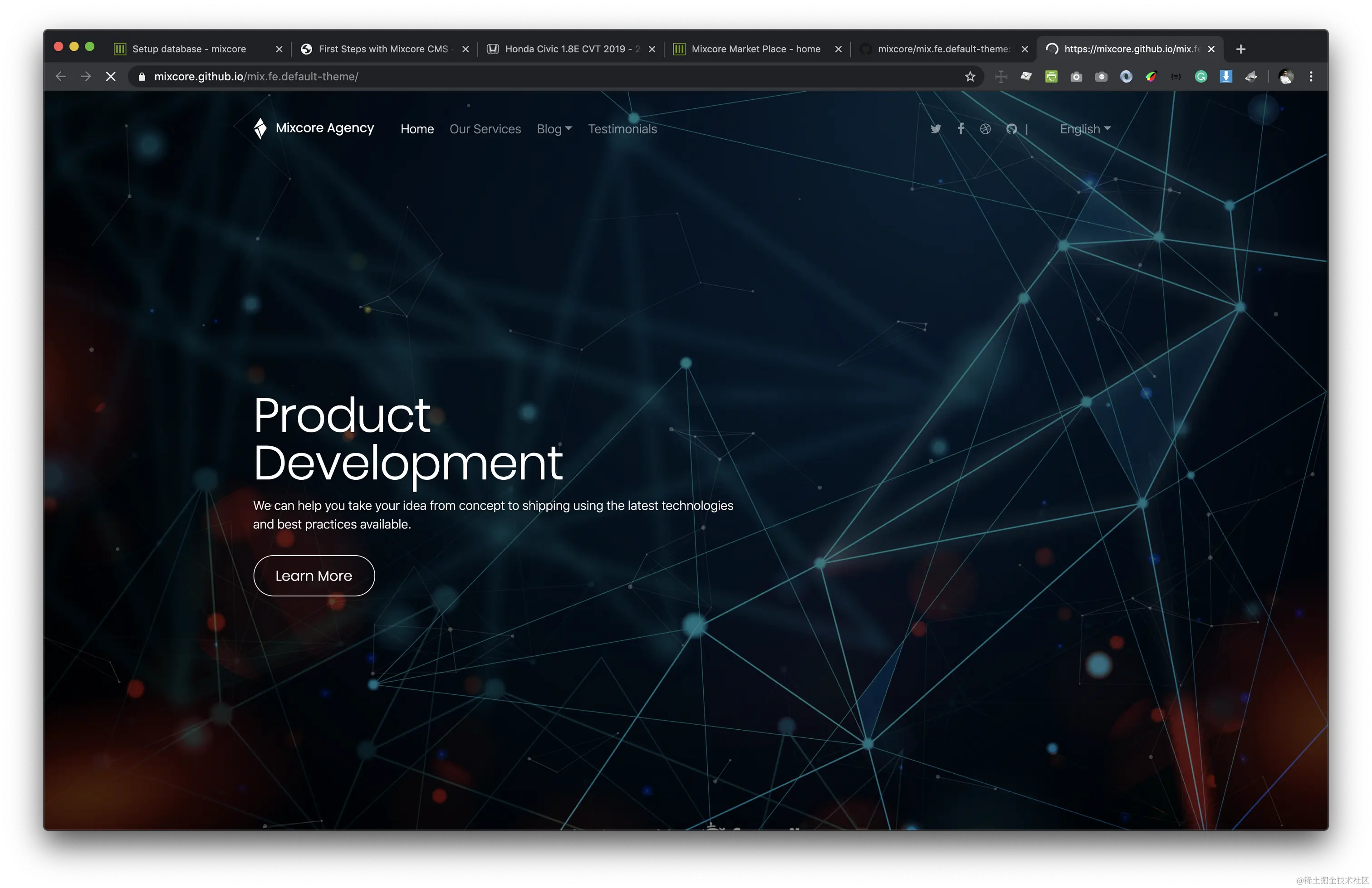
Task: Go to the Our Services nav link
Action: click(x=485, y=129)
